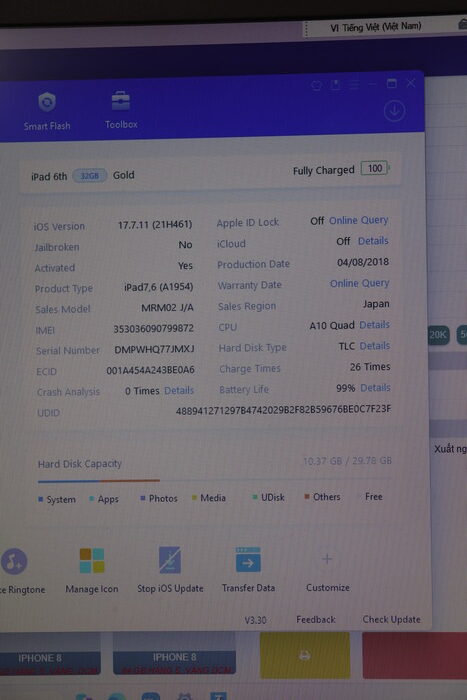Screen dimensions: 467x700
Task: Click the Fully Charged status text
Action: pos(324,171)
